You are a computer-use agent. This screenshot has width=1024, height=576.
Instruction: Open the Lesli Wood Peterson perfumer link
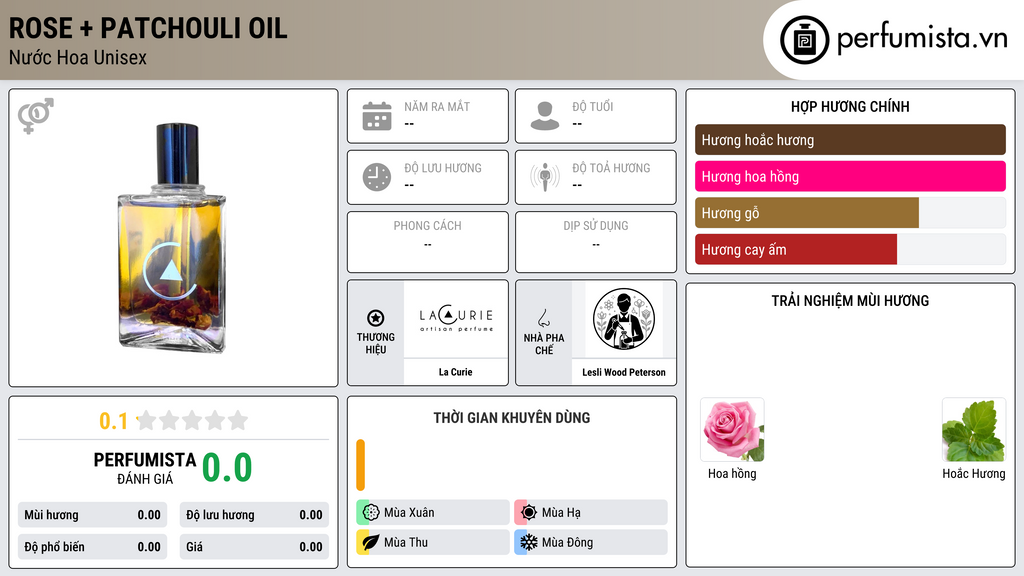click(624, 372)
